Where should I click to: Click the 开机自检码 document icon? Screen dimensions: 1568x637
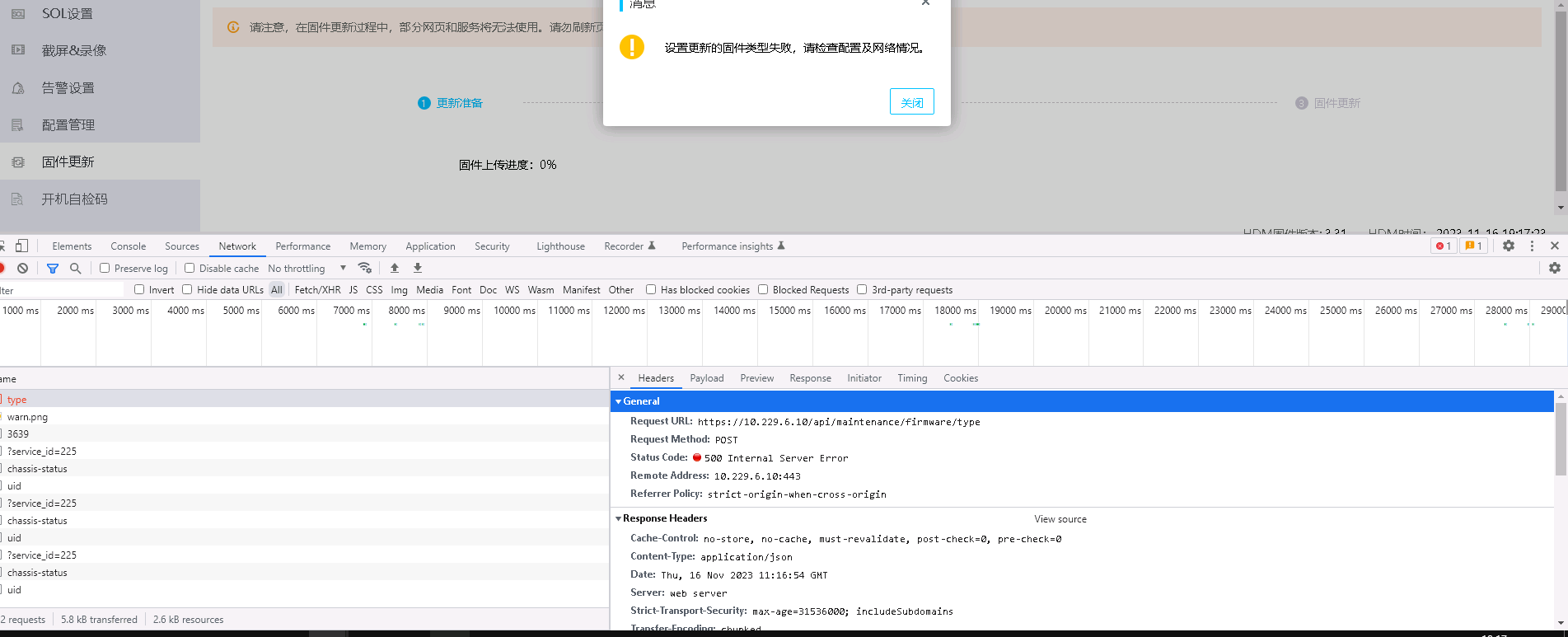tap(17, 199)
